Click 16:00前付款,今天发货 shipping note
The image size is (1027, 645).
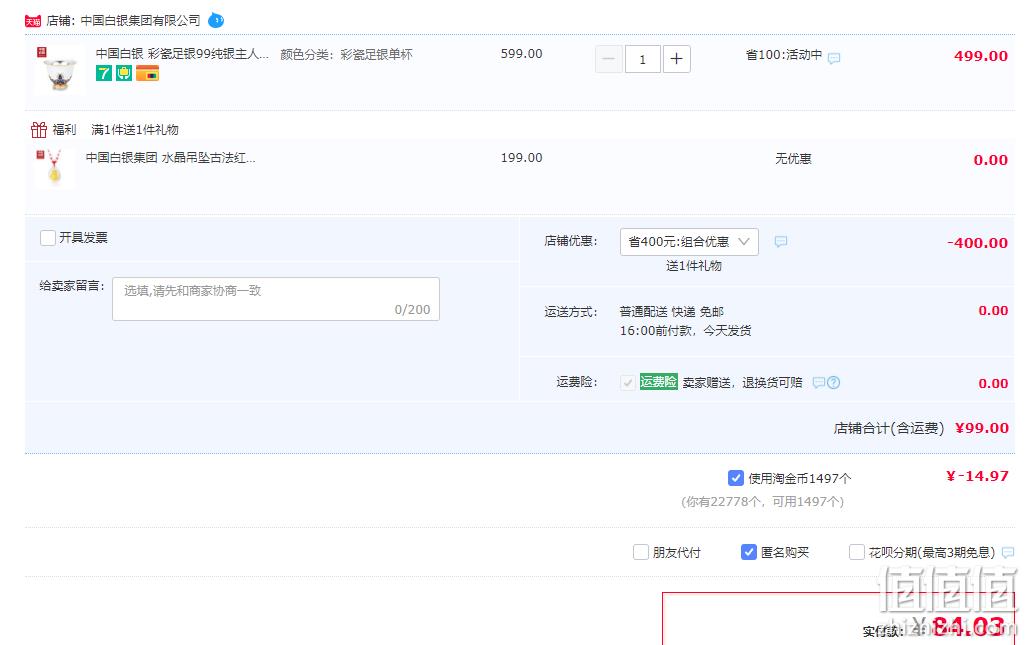click(685, 331)
